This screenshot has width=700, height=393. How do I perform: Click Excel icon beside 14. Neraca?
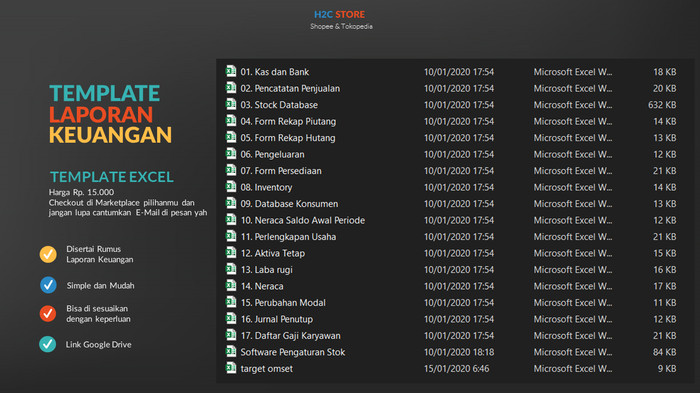click(x=231, y=286)
